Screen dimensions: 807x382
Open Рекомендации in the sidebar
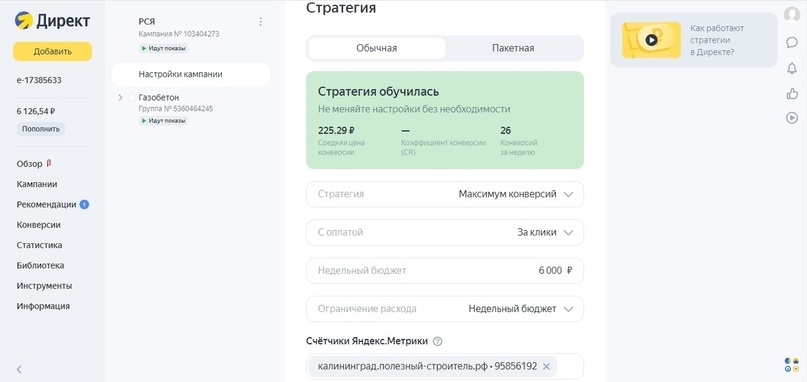[46, 204]
